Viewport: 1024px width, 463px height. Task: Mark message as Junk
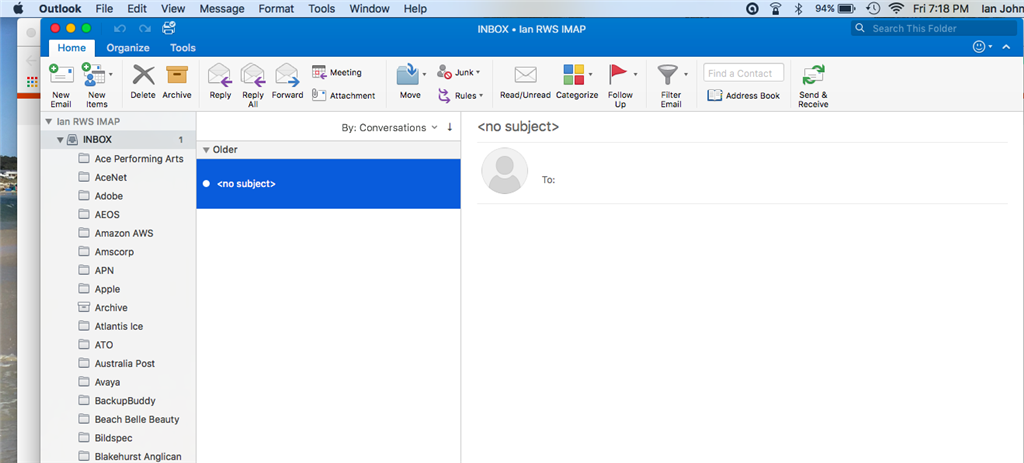pos(458,72)
